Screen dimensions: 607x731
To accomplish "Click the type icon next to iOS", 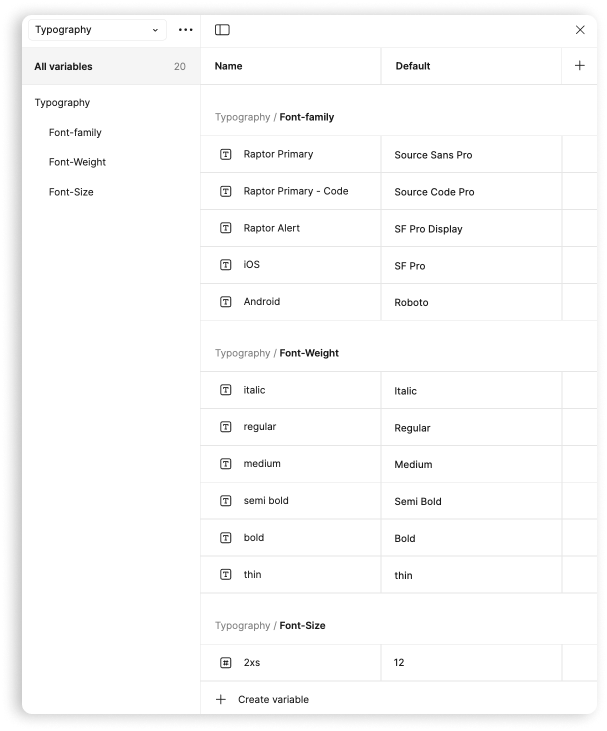I will point(225,265).
